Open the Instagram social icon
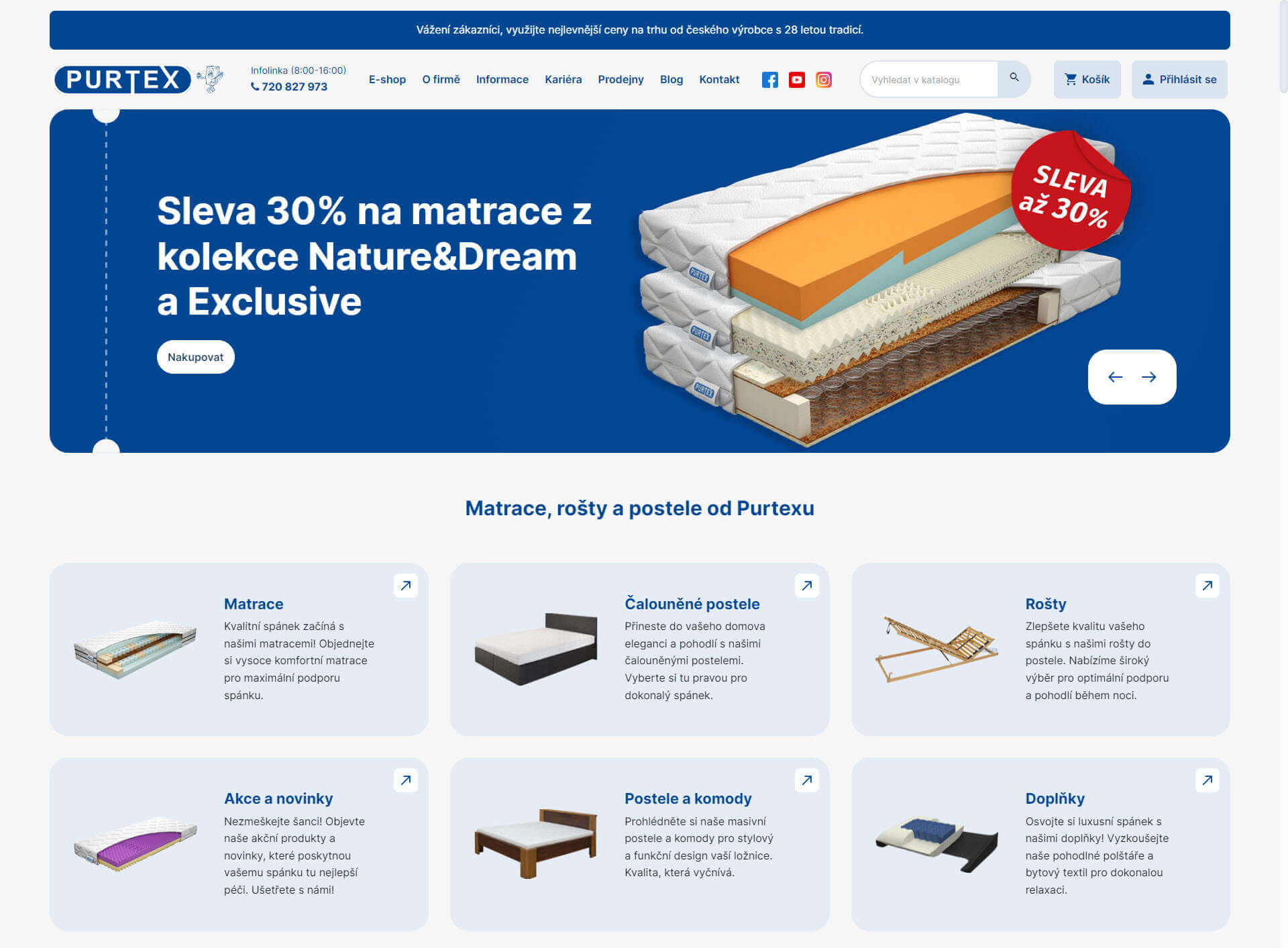1288x948 pixels. pos(823,80)
